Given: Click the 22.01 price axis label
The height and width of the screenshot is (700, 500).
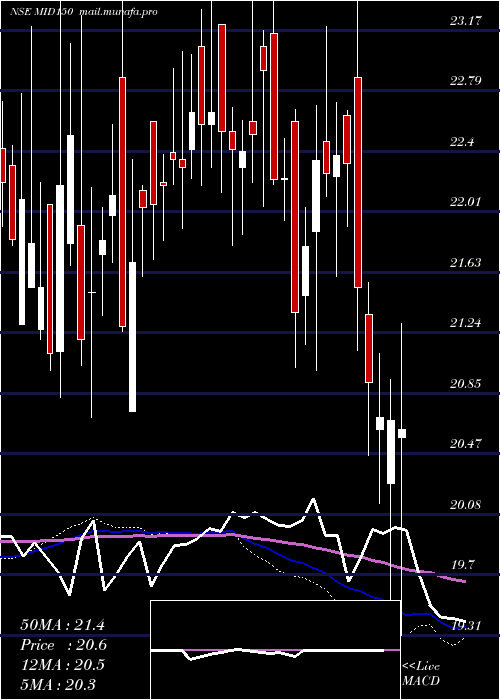Looking at the screenshot, I should point(465,202).
